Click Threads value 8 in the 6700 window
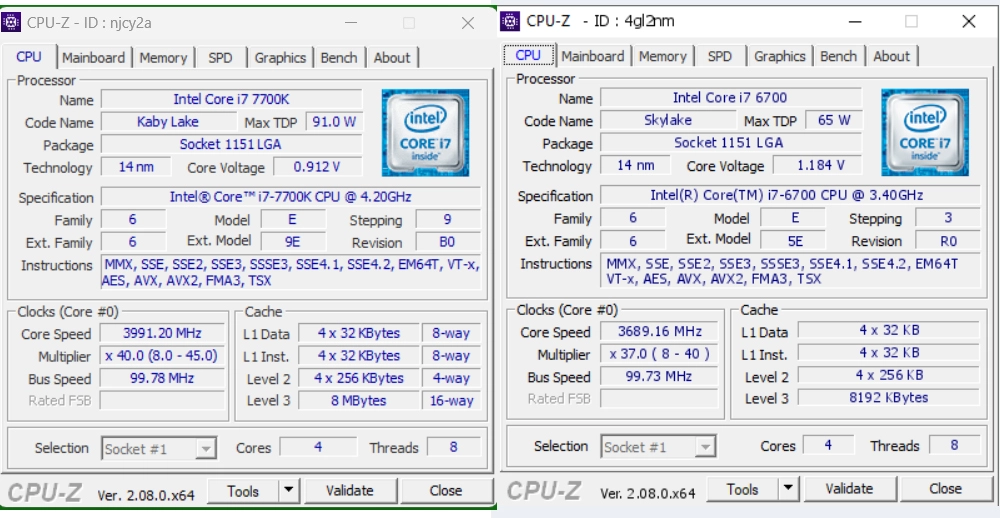The image size is (1000, 518). [954, 445]
